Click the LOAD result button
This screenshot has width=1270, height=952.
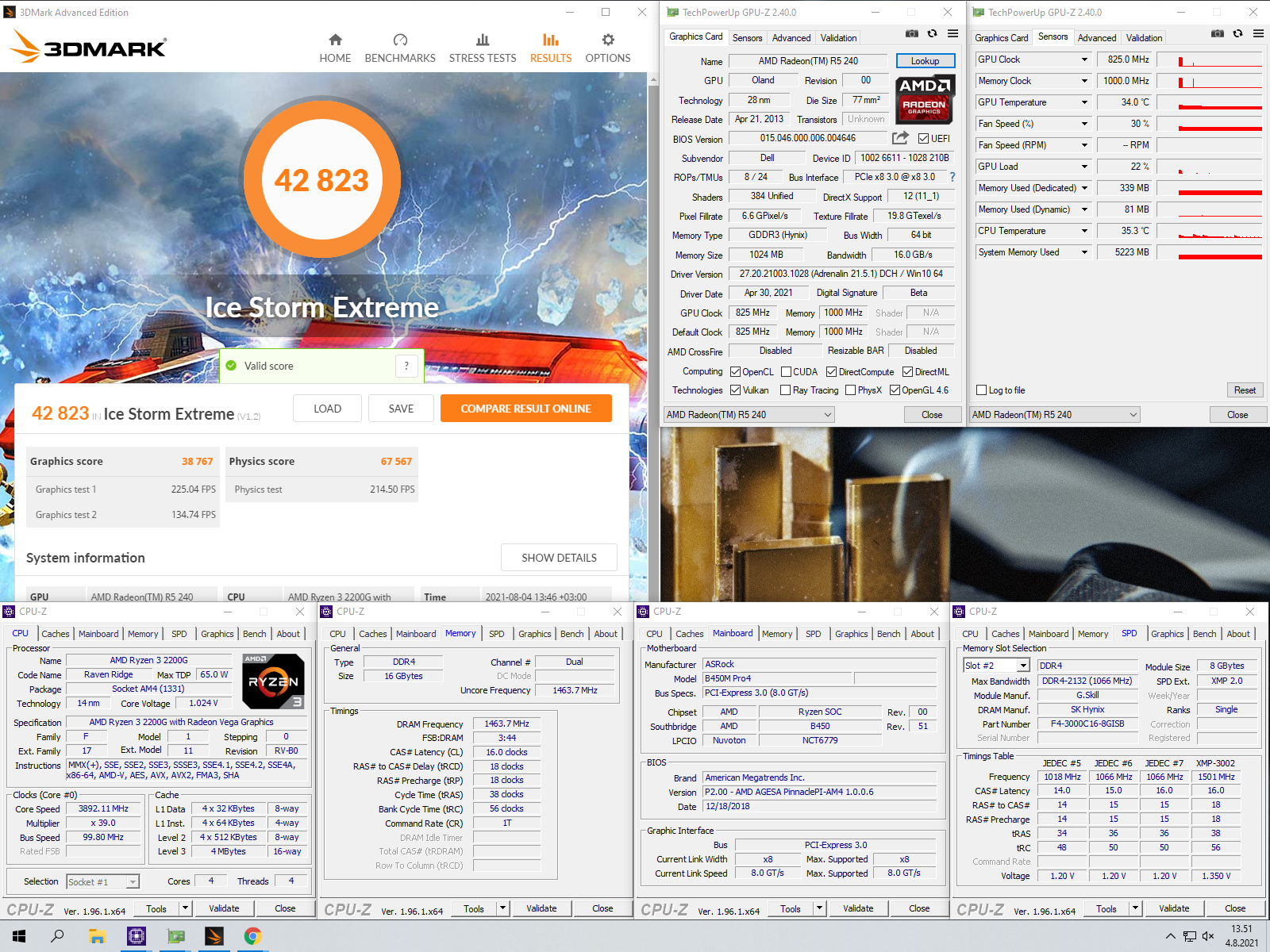[x=327, y=409]
